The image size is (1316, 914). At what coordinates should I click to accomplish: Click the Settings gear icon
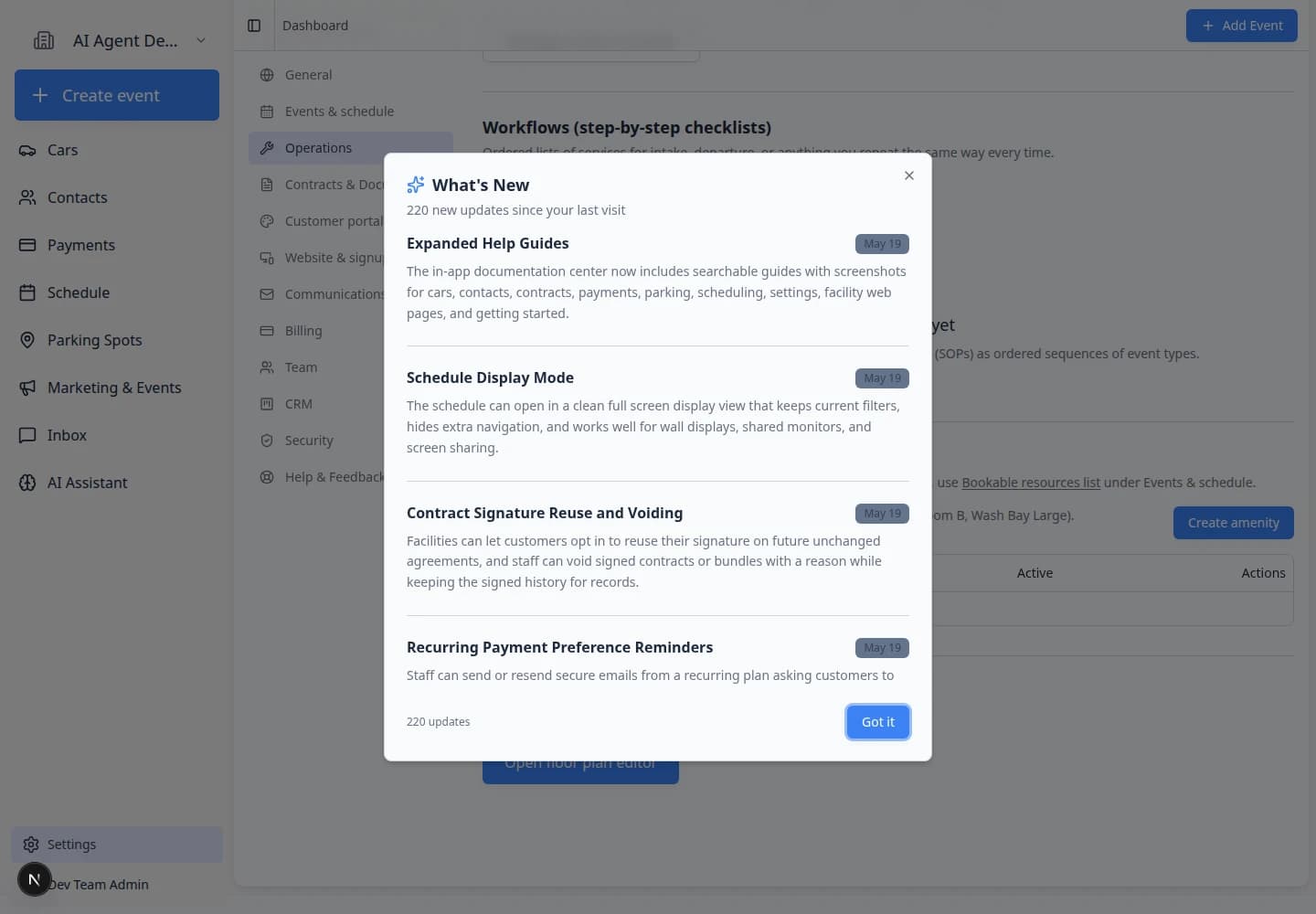tap(31, 845)
